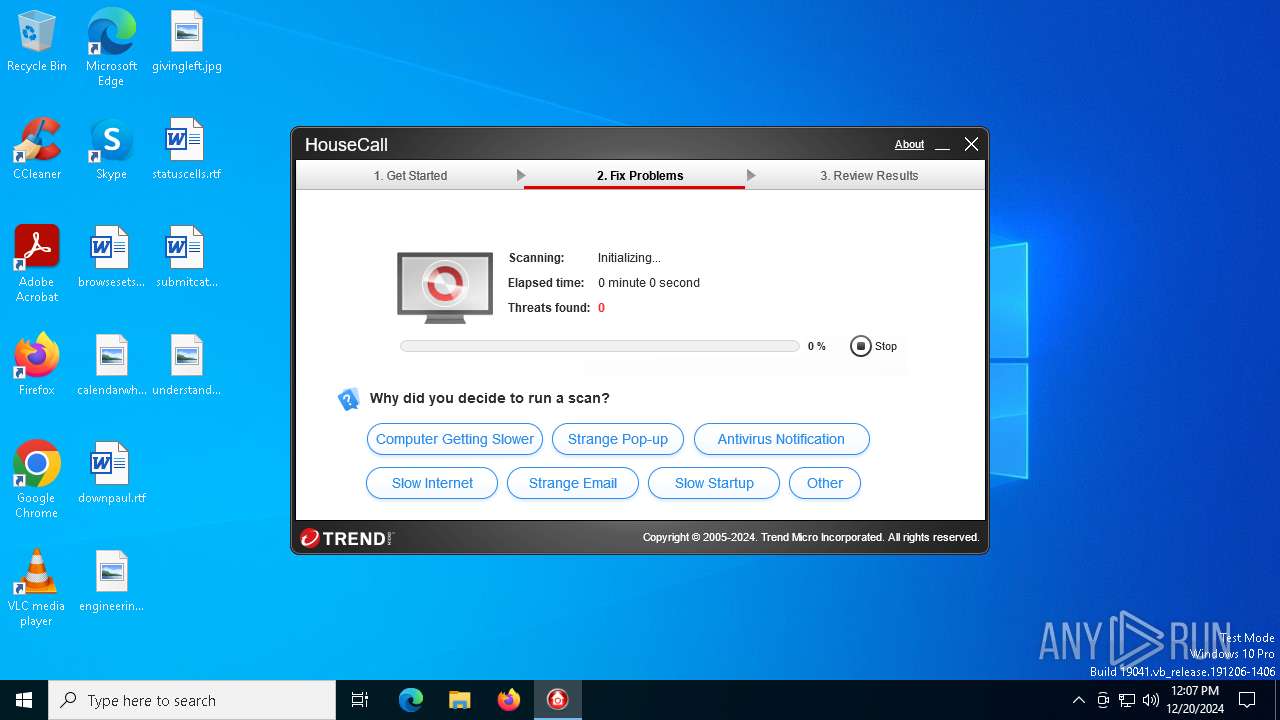Viewport: 1280px width, 720px height.
Task: Select the calendarwh image file icon
Action: tap(111, 366)
